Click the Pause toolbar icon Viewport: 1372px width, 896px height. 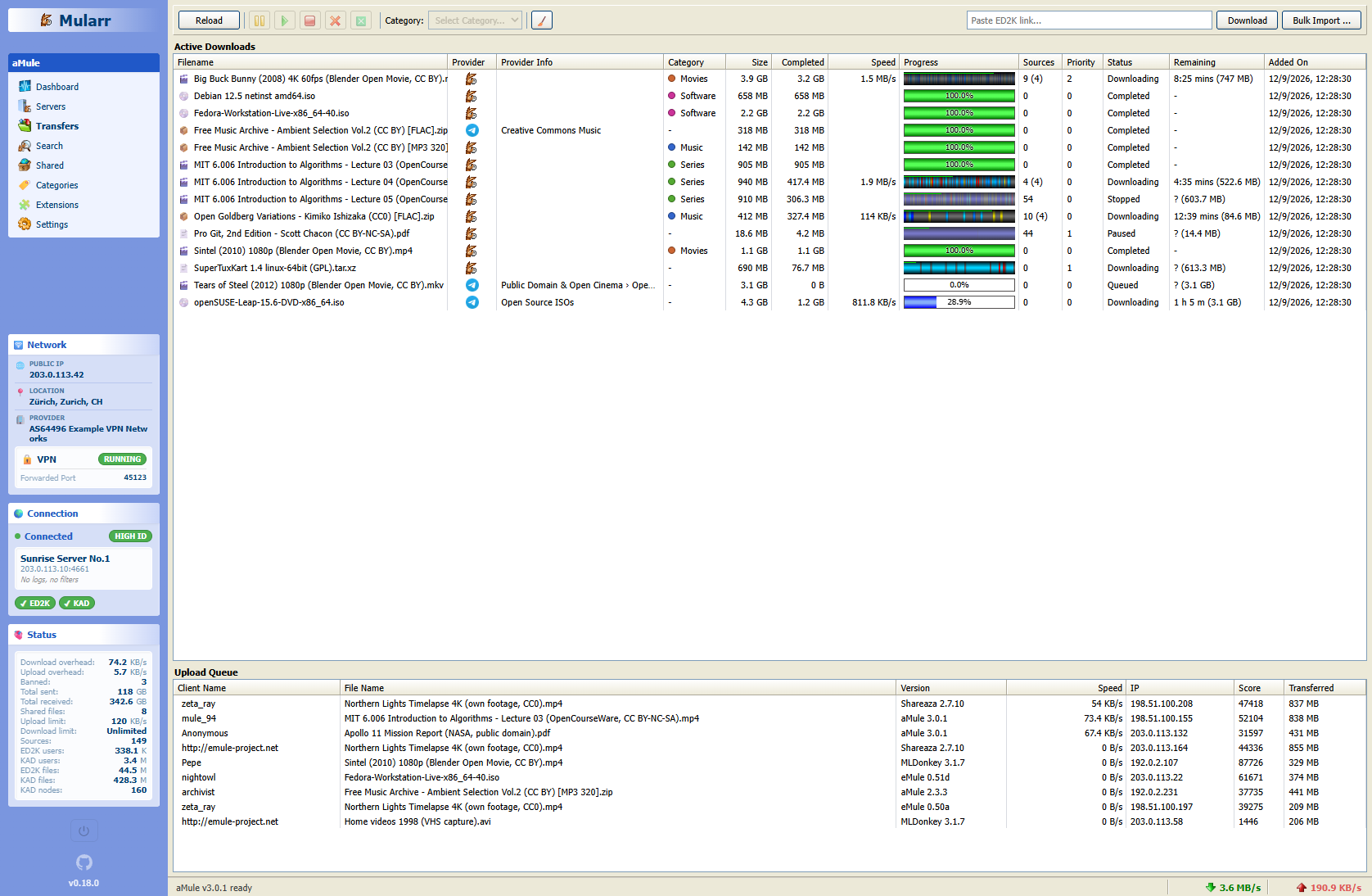point(259,20)
